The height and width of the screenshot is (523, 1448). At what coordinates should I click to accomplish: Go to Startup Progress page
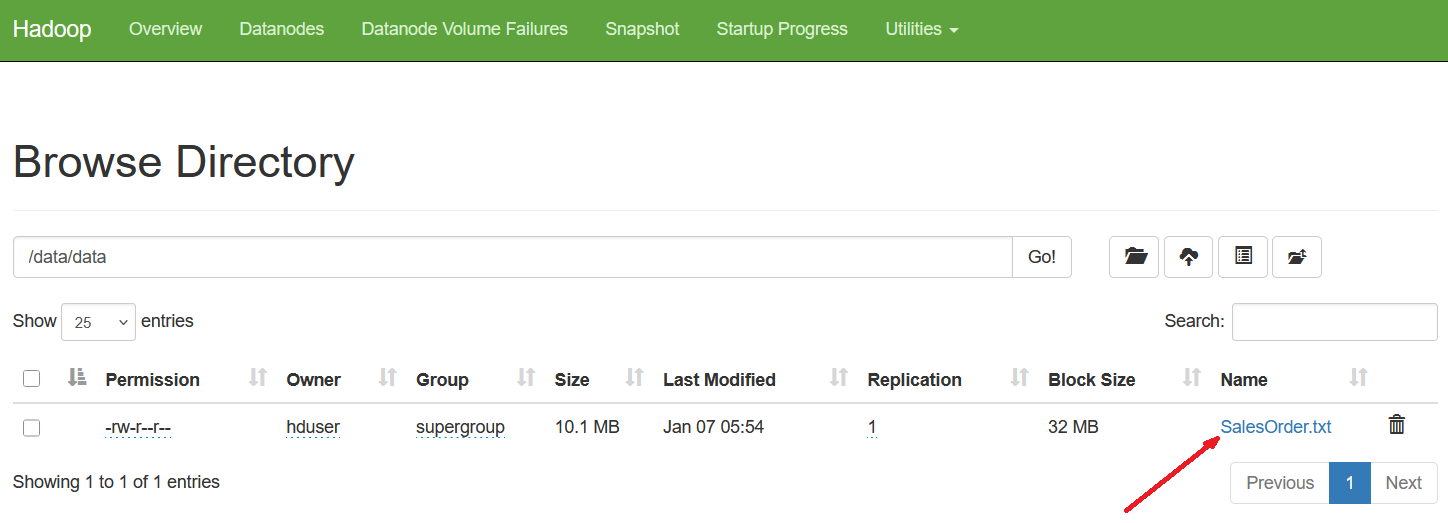coord(781,29)
